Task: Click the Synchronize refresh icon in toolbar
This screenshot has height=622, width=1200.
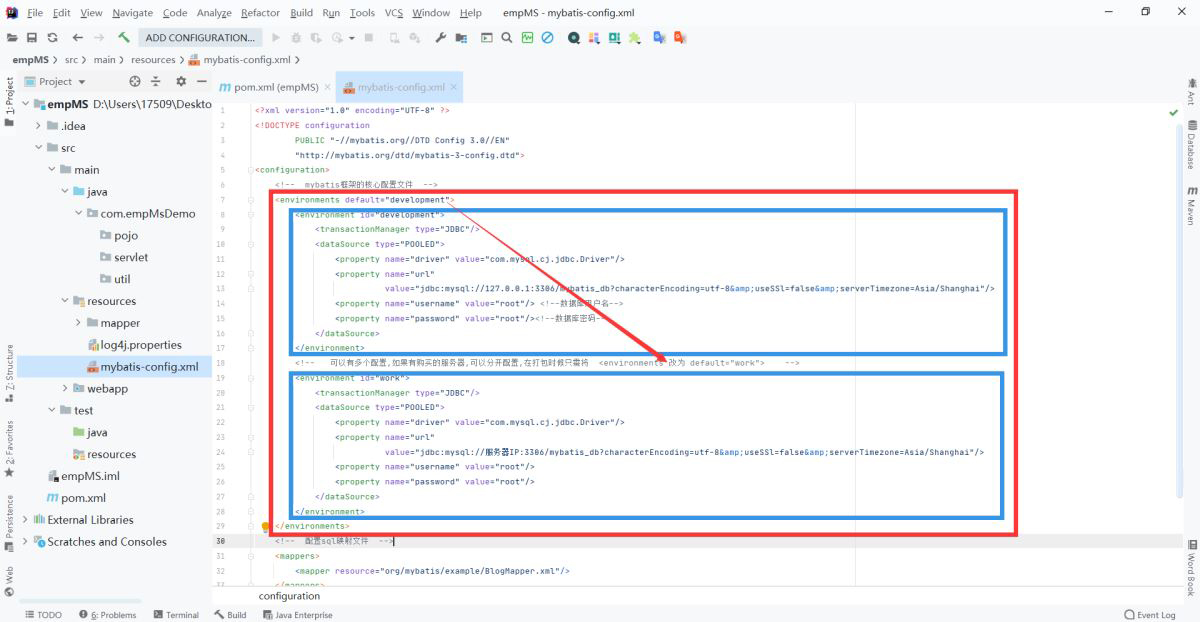Action: [52, 38]
